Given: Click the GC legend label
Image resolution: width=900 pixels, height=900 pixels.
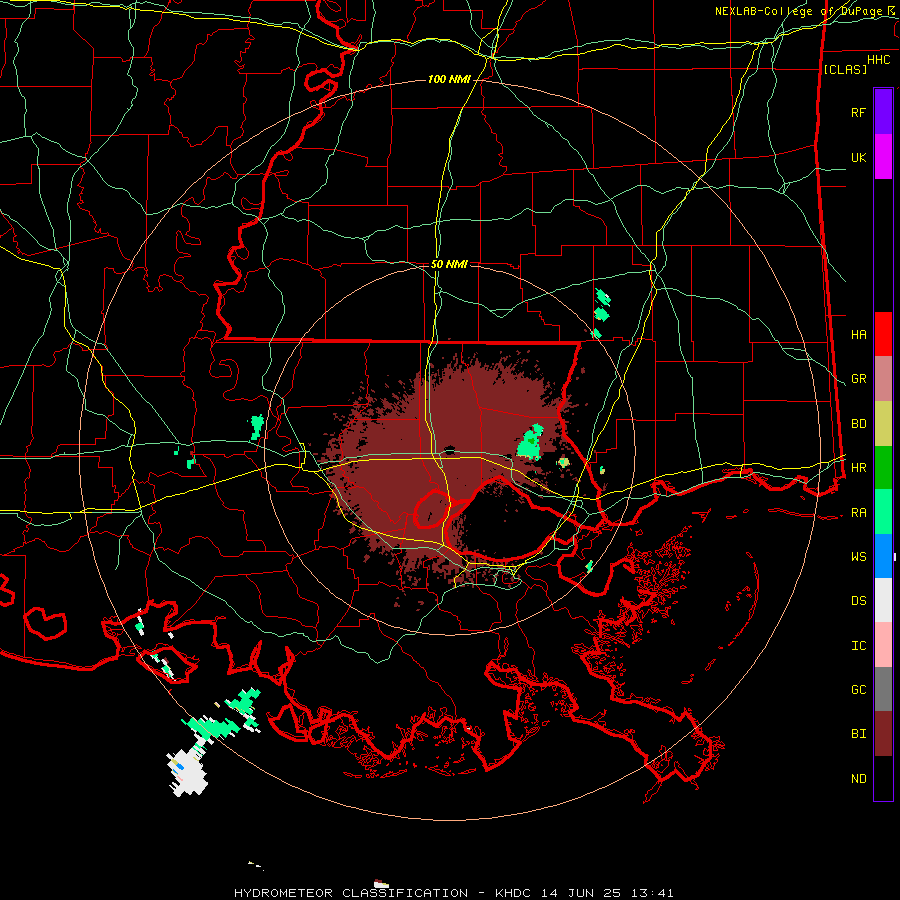Looking at the screenshot, I should coord(858,690).
